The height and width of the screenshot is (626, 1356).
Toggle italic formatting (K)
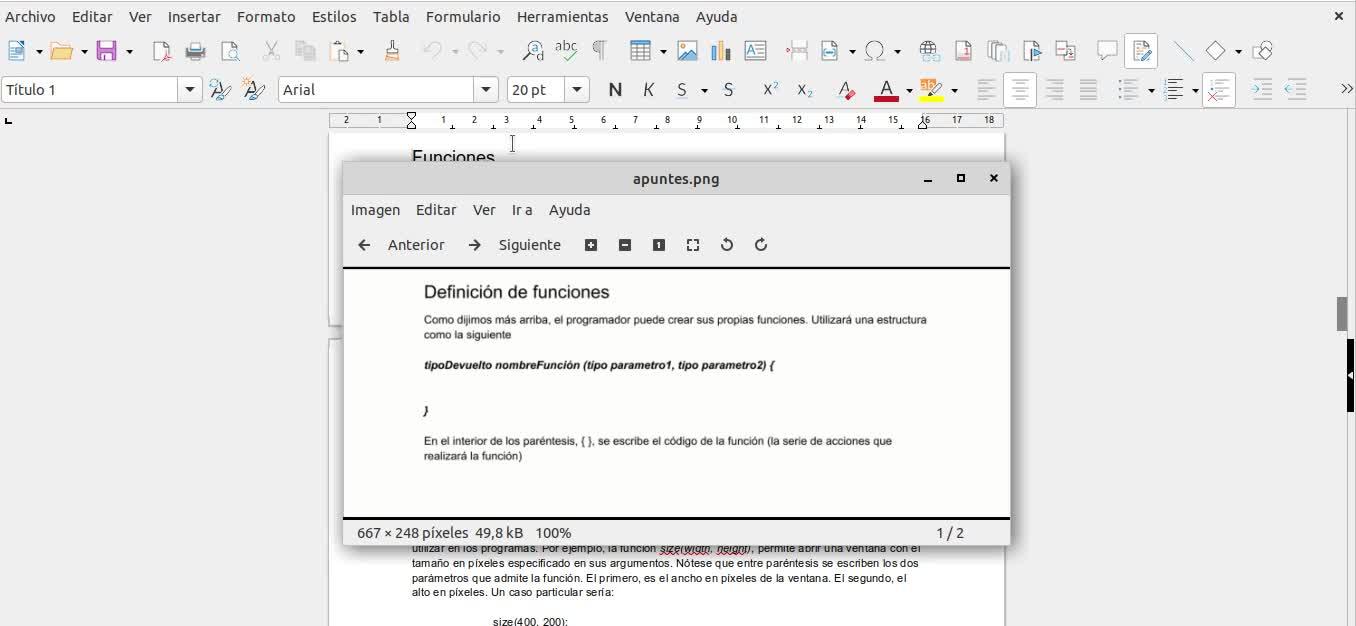point(648,90)
